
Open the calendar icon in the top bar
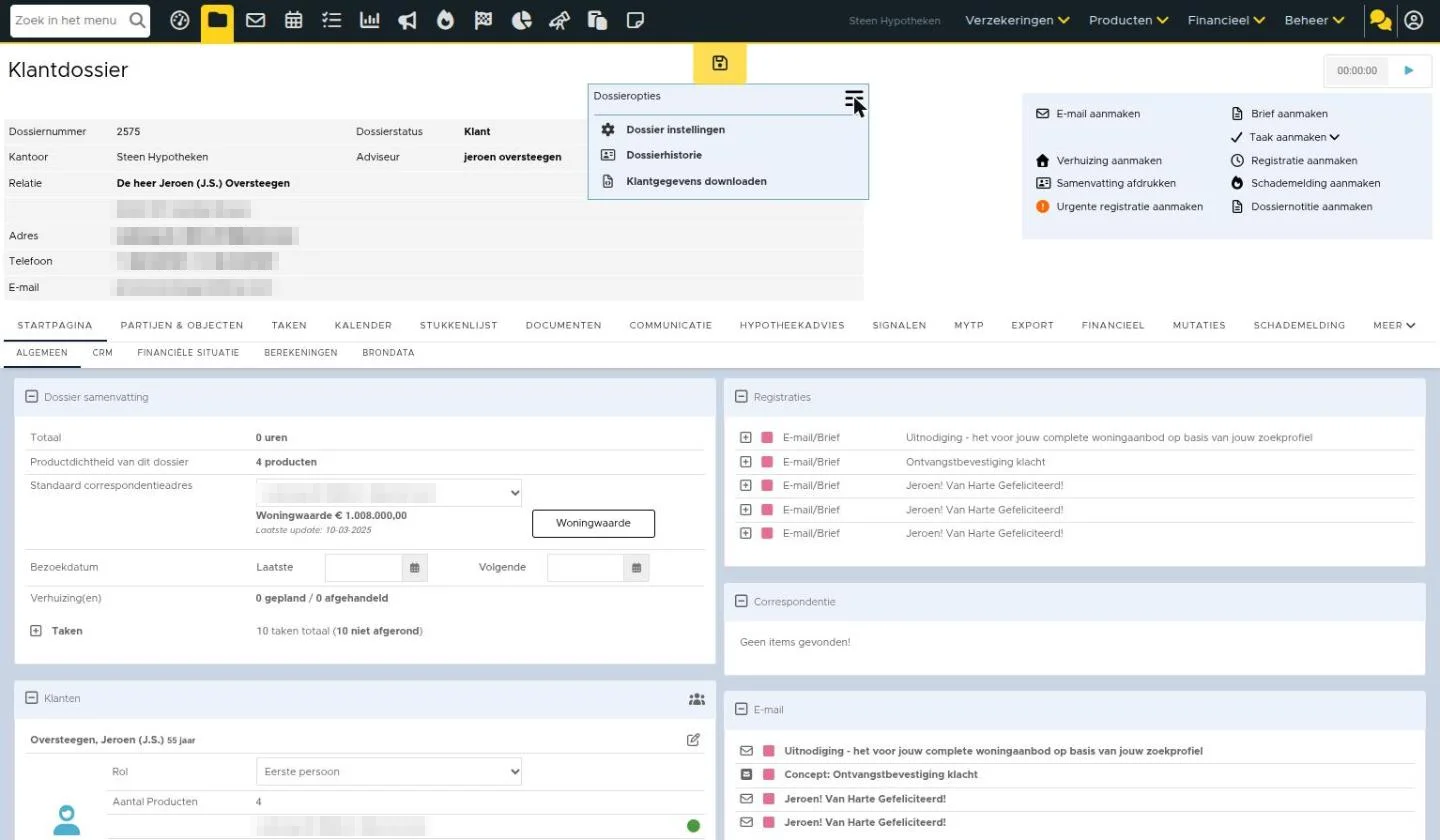293,20
